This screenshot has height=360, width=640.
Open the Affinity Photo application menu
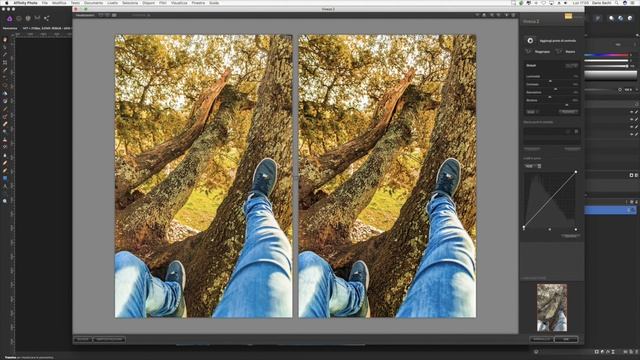point(26,3)
